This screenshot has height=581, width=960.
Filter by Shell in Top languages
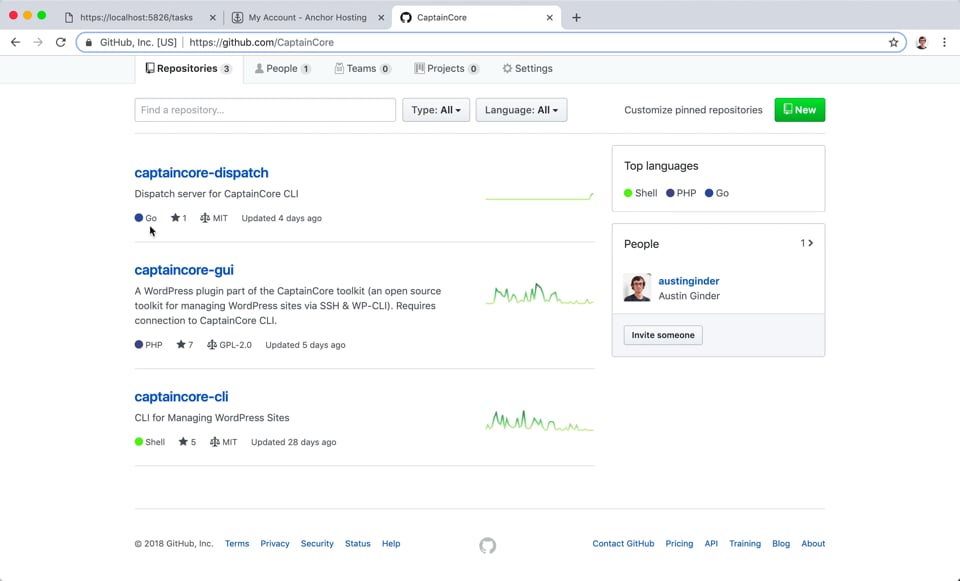click(640, 193)
